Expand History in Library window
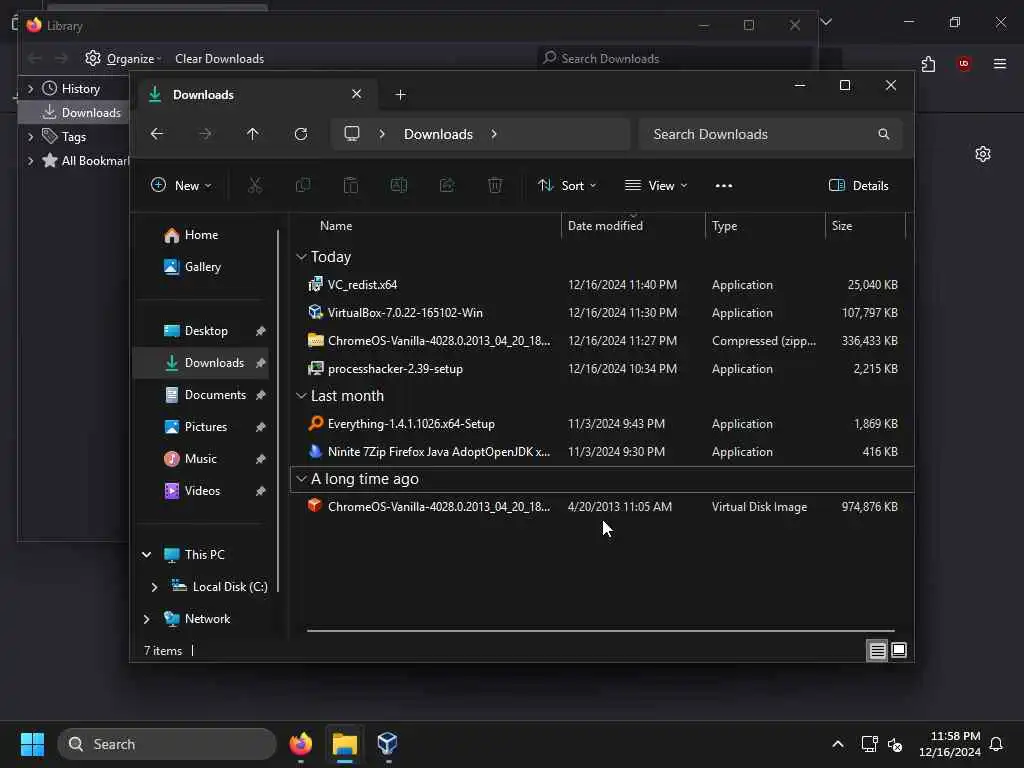Image resolution: width=1024 pixels, height=768 pixels. click(x=30, y=89)
